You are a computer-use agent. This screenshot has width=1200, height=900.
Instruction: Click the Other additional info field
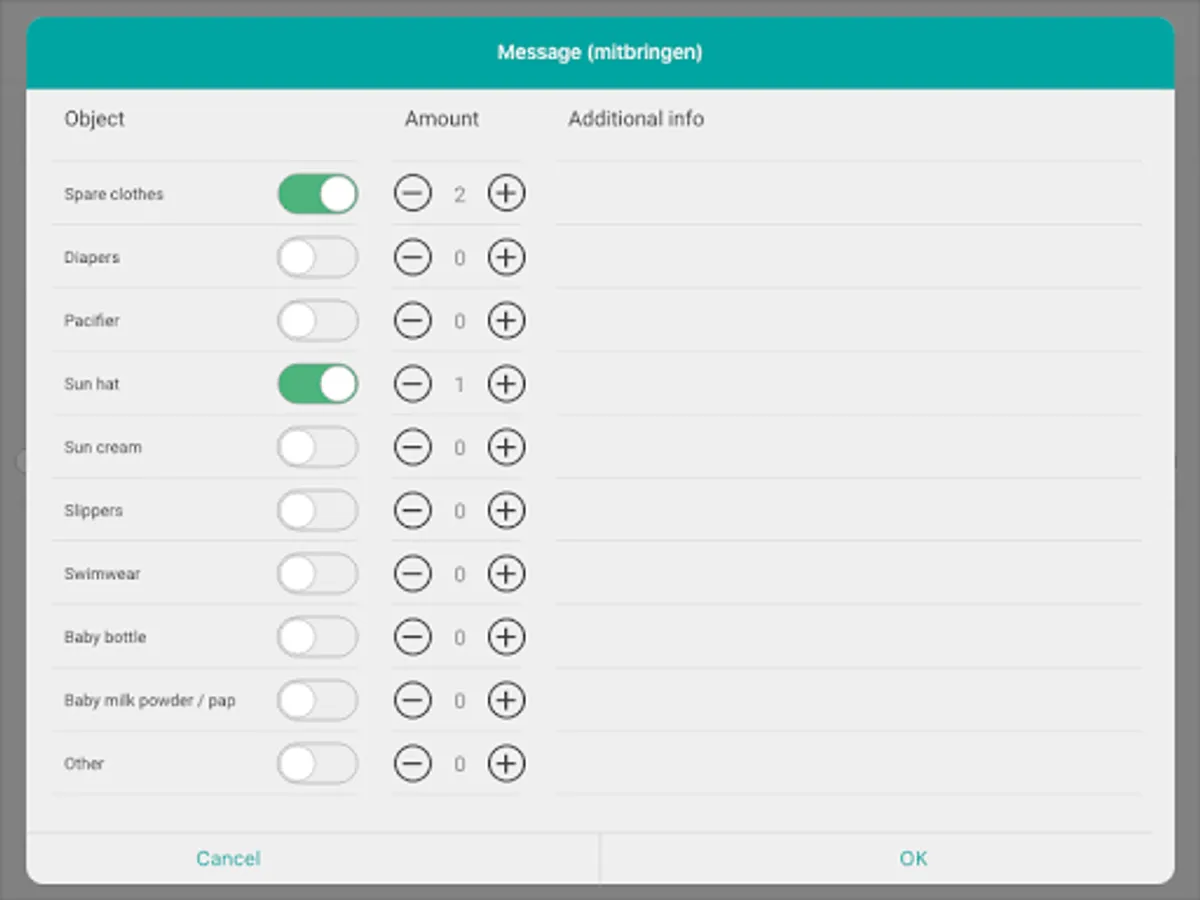[849, 764]
